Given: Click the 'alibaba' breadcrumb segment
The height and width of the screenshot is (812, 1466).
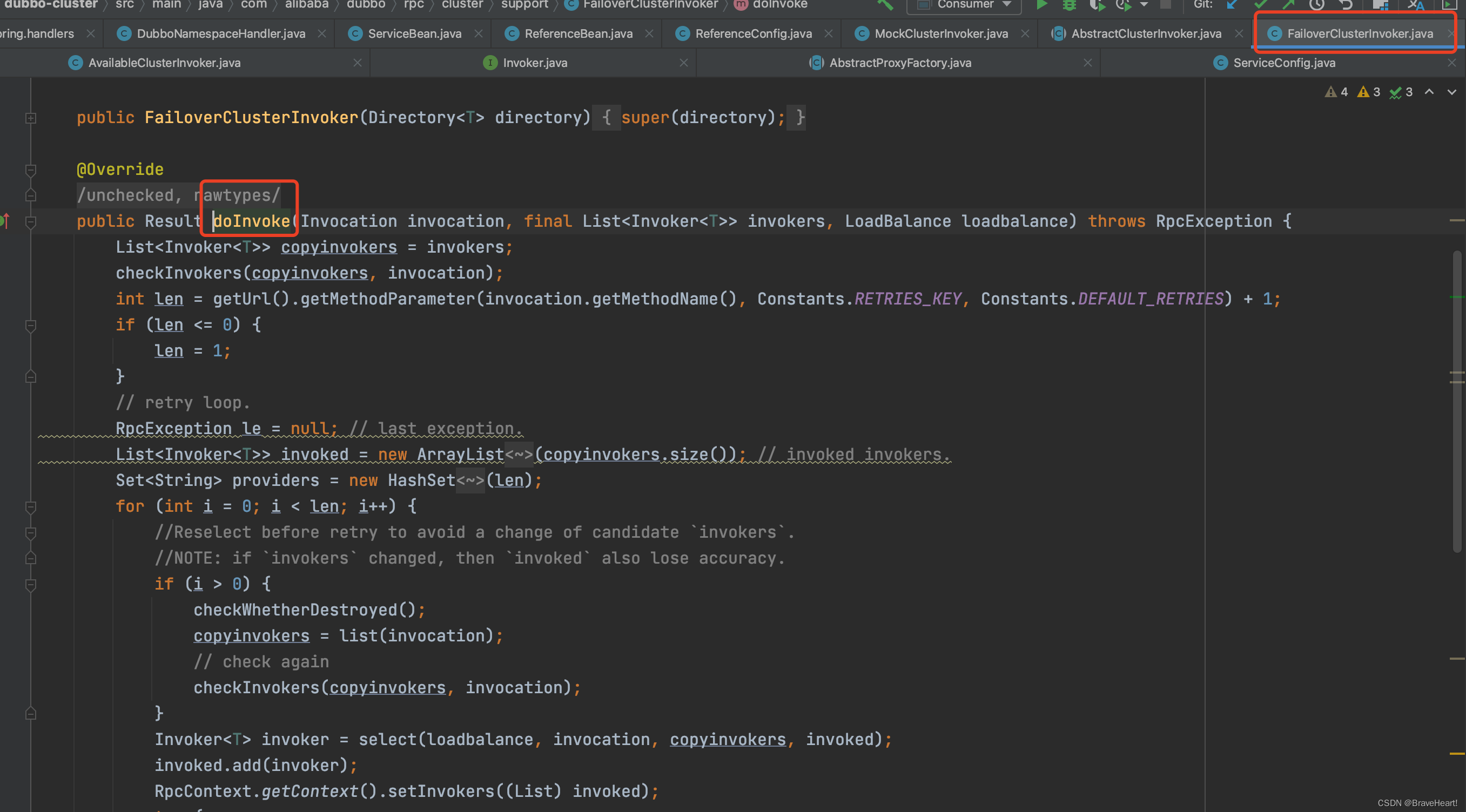Looking at the screenshot, I should [307, 4].
